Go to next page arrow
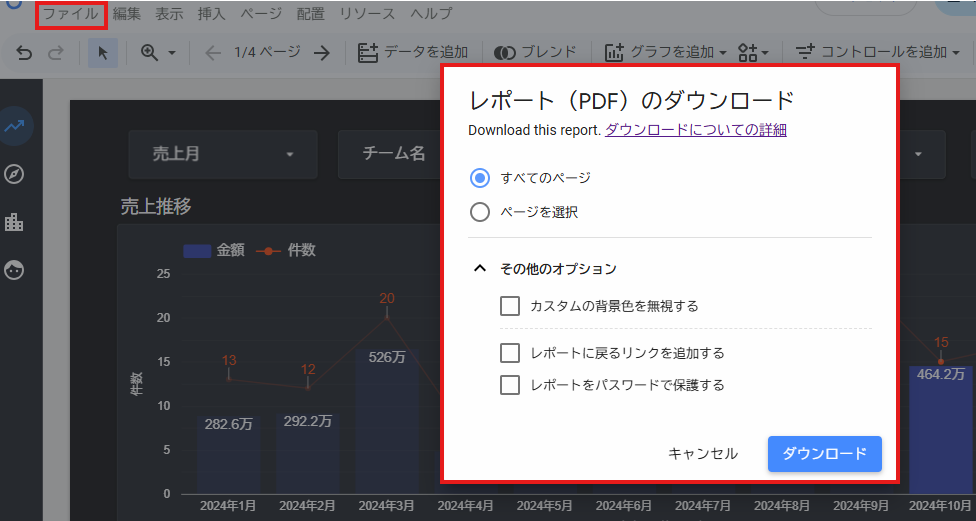The image size is (976, 521). (322, 52)
